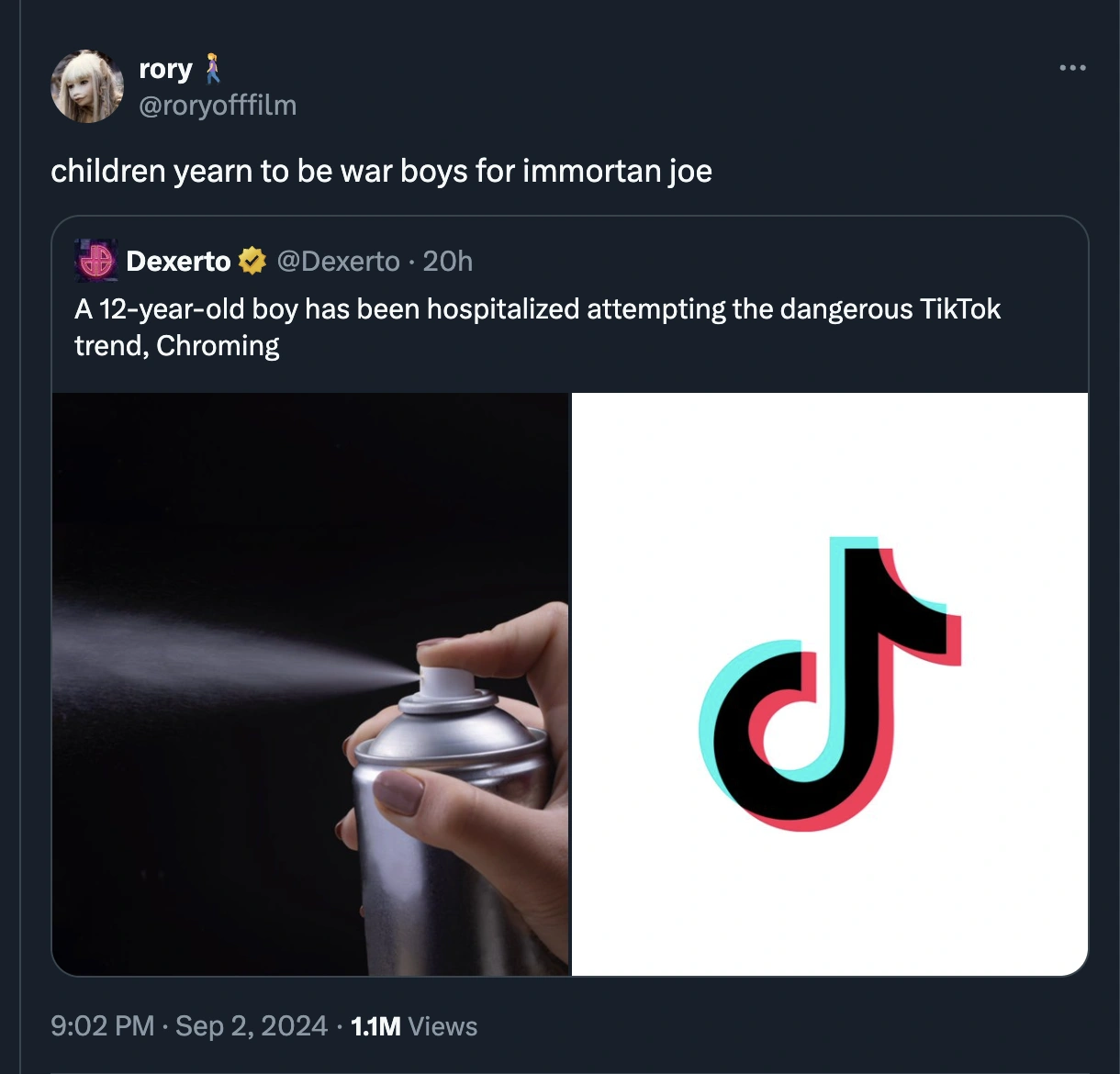Click the 9:02 PM timestamp

click(103, 1025)
